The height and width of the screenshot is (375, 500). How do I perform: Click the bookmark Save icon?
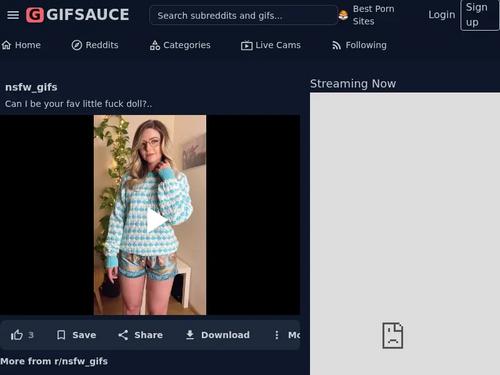(x=61, y=335)
